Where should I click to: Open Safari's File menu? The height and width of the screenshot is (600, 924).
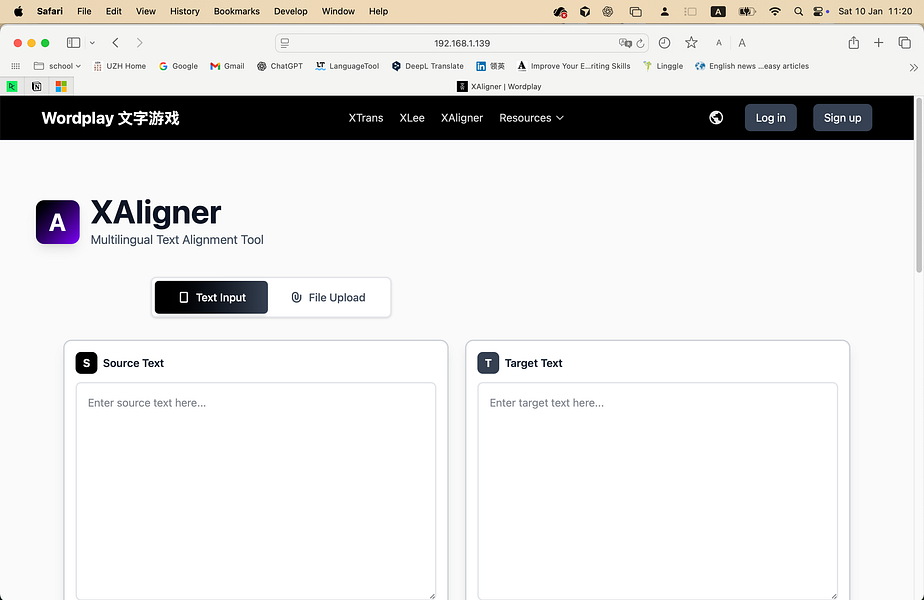coord(84,11)
